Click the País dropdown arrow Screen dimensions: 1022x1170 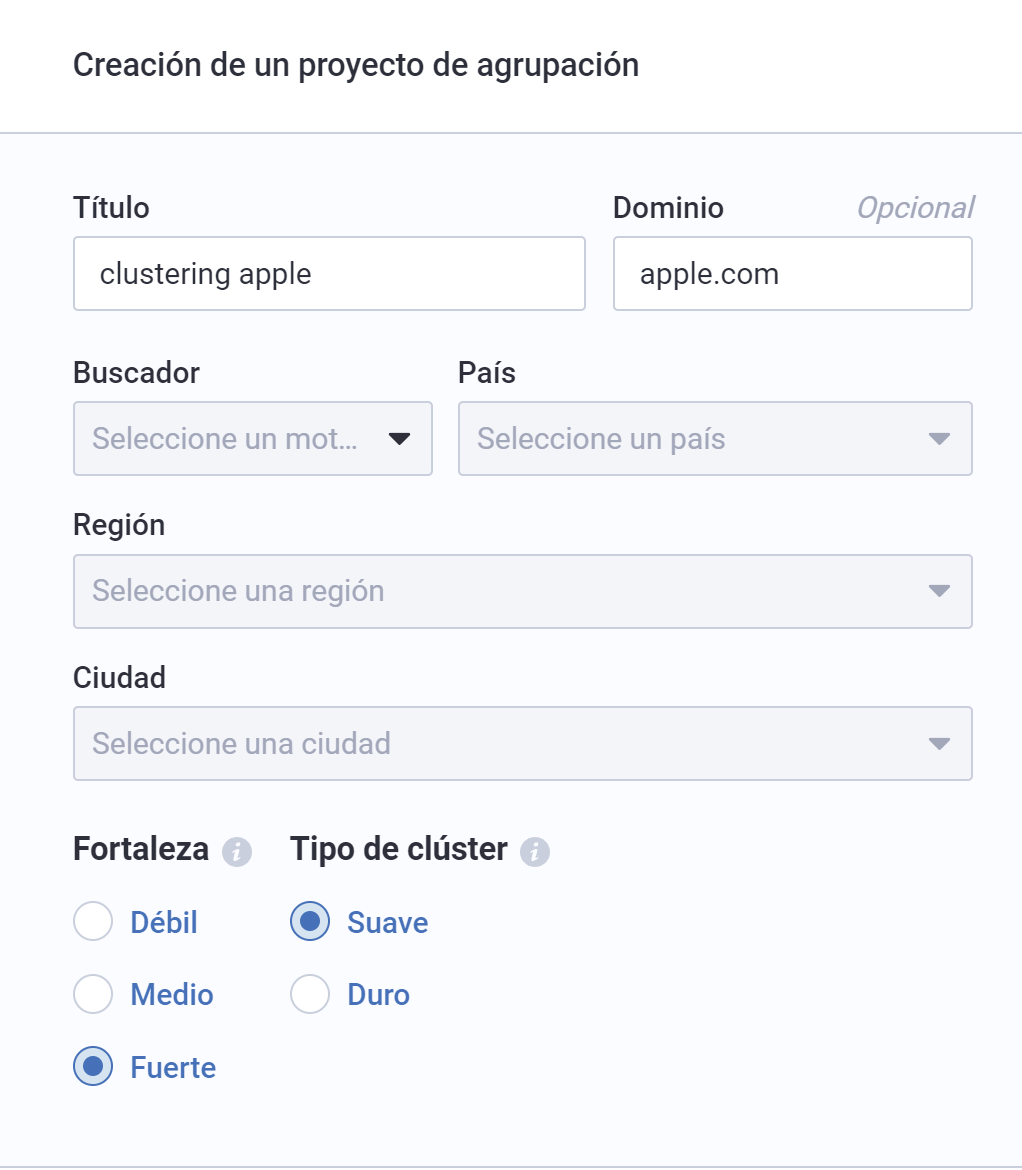(938, 439)
